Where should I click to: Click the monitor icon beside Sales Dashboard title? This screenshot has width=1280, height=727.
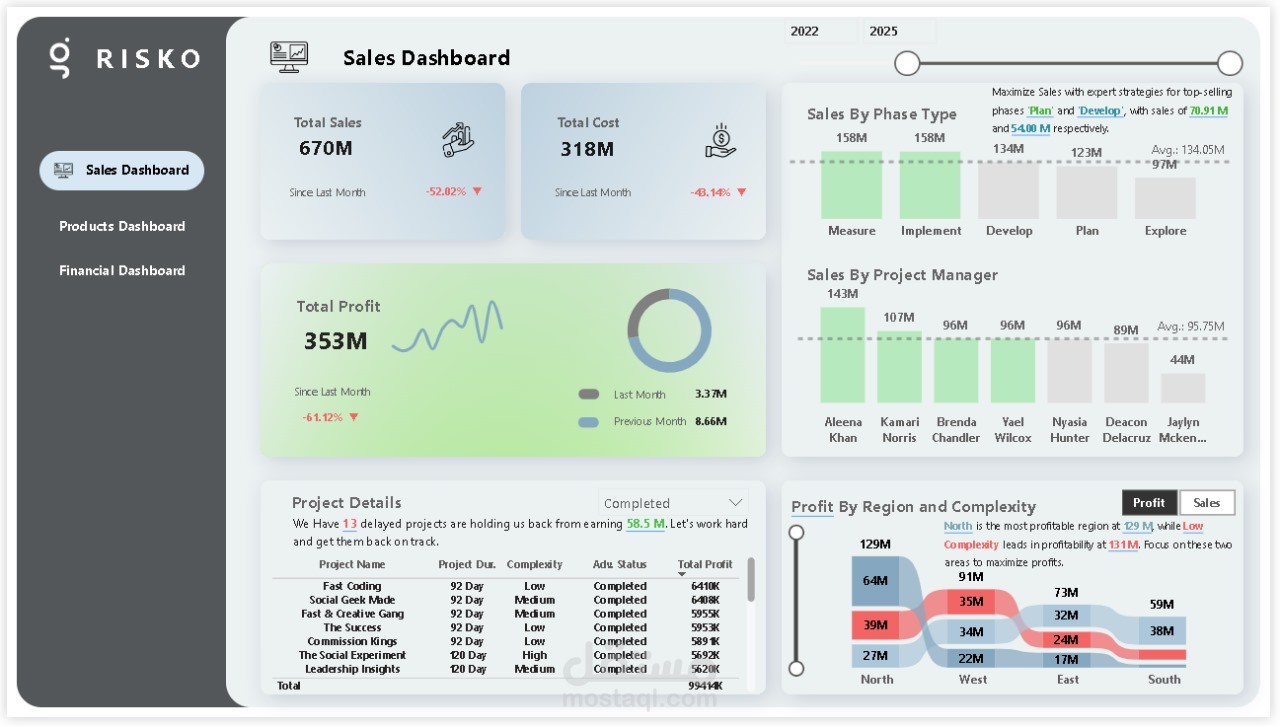point(289,56)
